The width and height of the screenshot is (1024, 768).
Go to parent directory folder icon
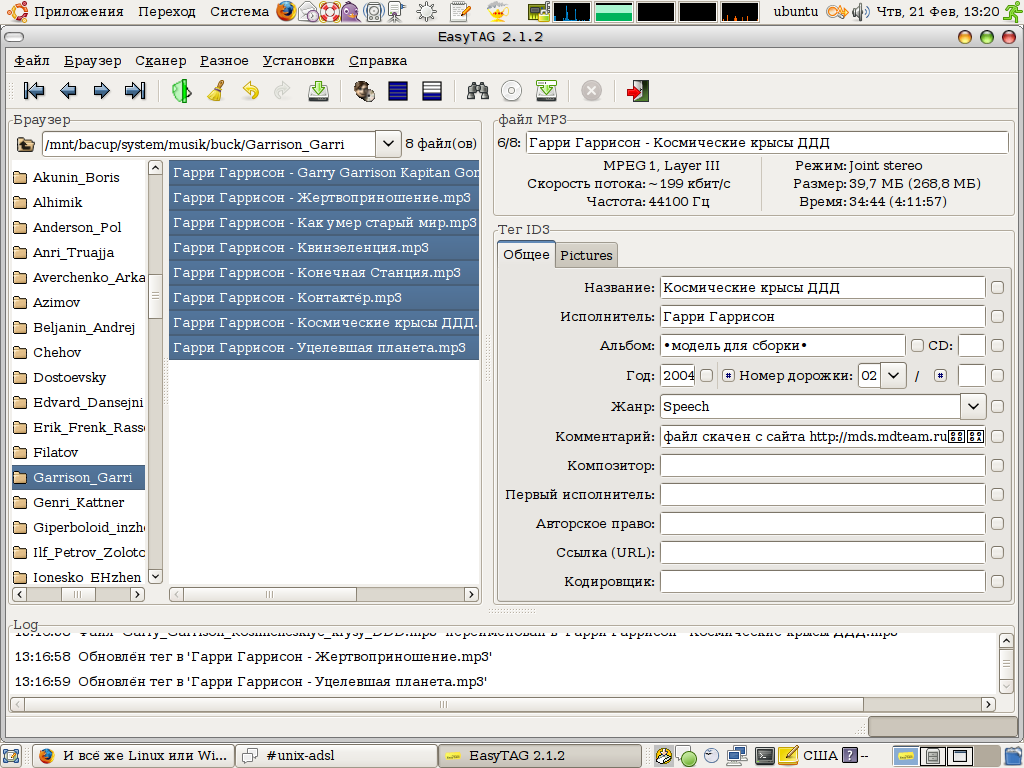coord(25,144)
